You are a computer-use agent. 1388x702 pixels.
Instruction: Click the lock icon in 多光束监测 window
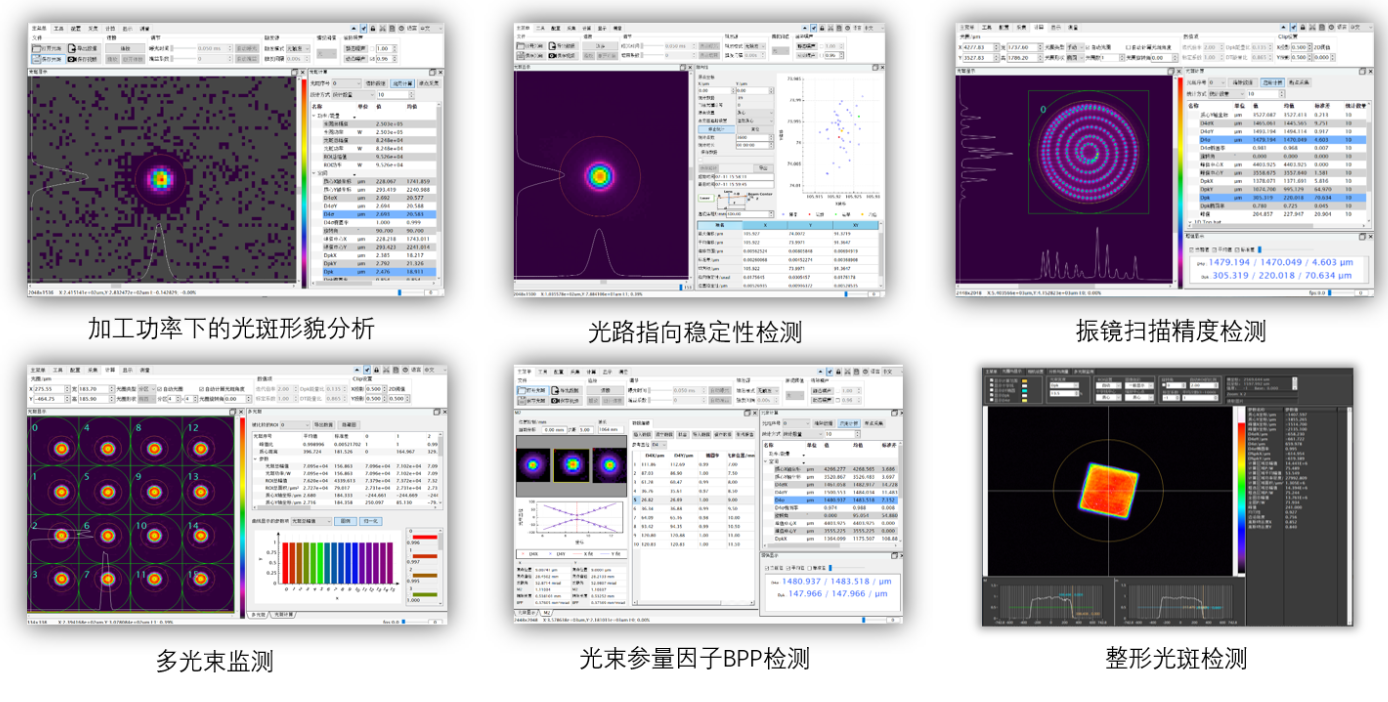coord(377,370)
